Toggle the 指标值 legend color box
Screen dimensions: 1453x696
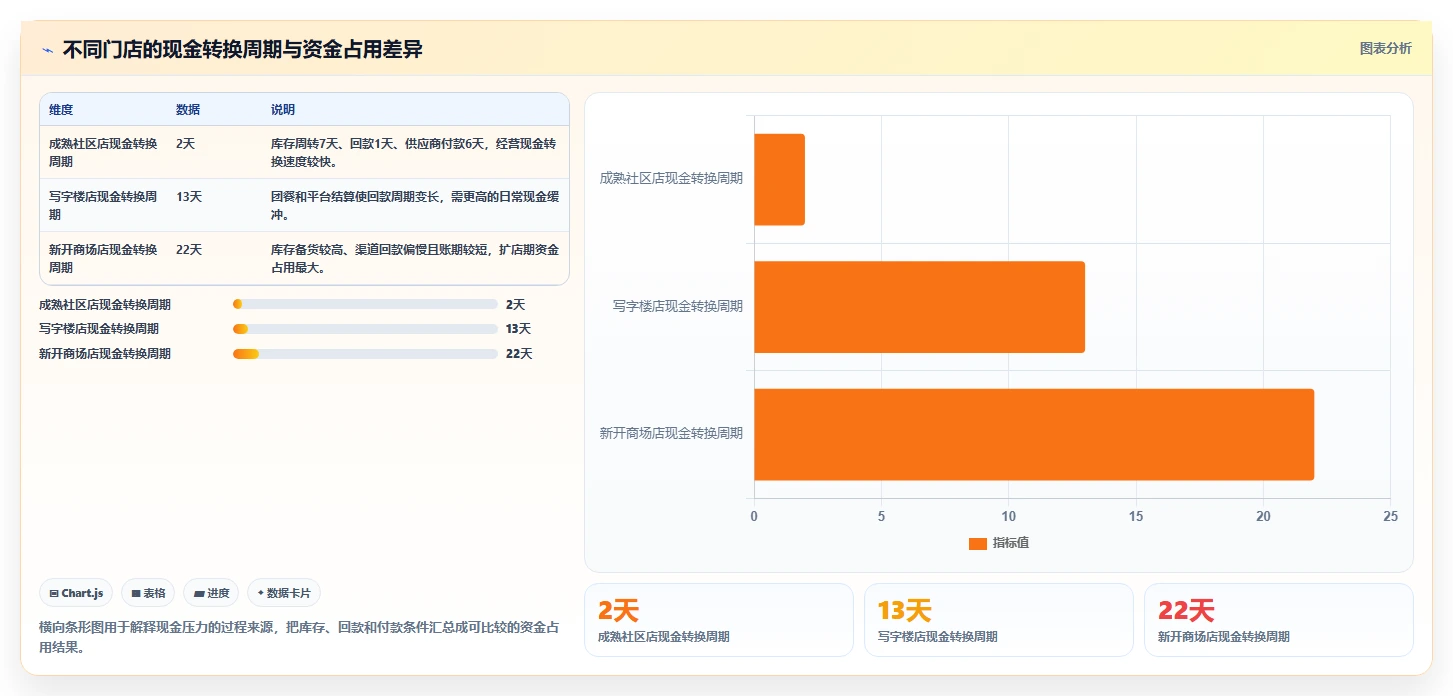click(977, 543)
